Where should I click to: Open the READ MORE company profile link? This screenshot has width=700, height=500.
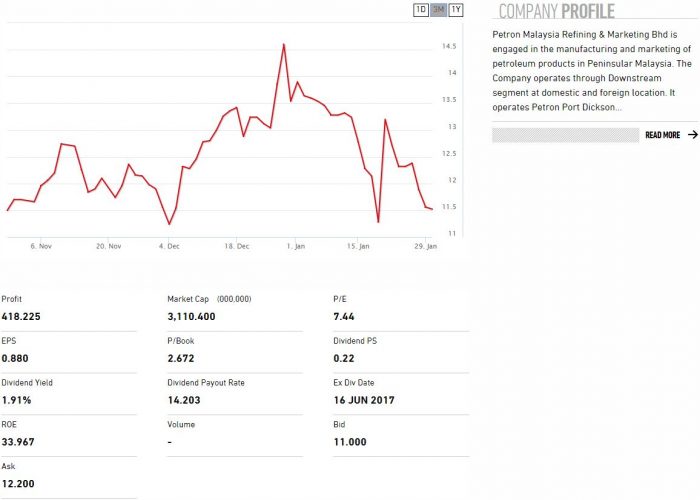tap(662, 135)
